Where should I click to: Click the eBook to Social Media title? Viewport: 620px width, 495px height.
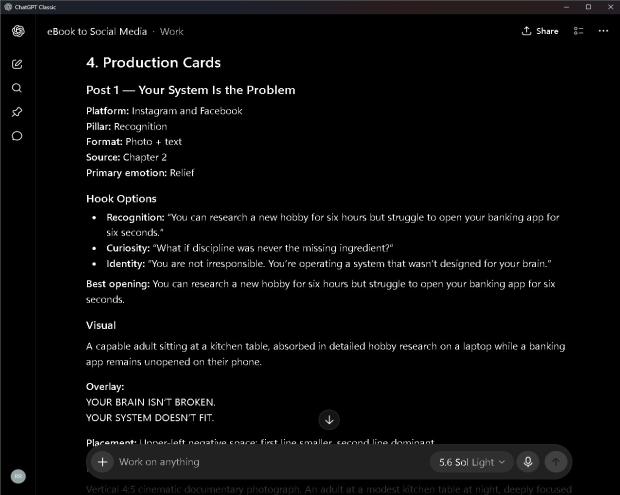[97, 32]
